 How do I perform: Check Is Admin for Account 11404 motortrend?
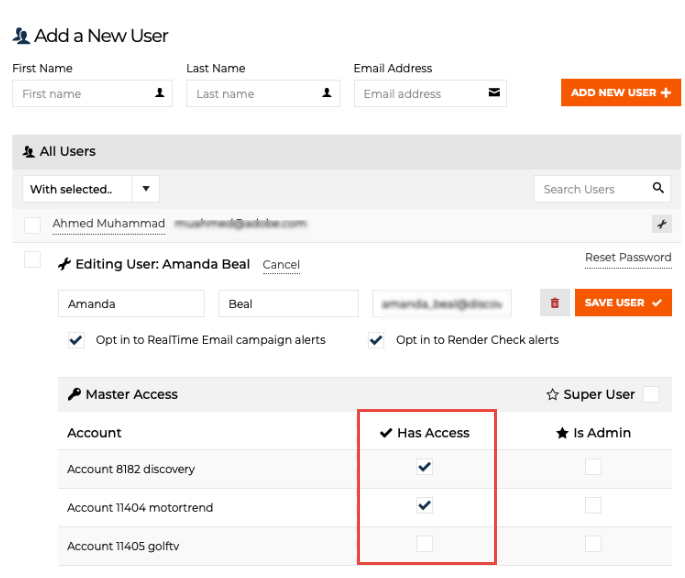(593, 506)
